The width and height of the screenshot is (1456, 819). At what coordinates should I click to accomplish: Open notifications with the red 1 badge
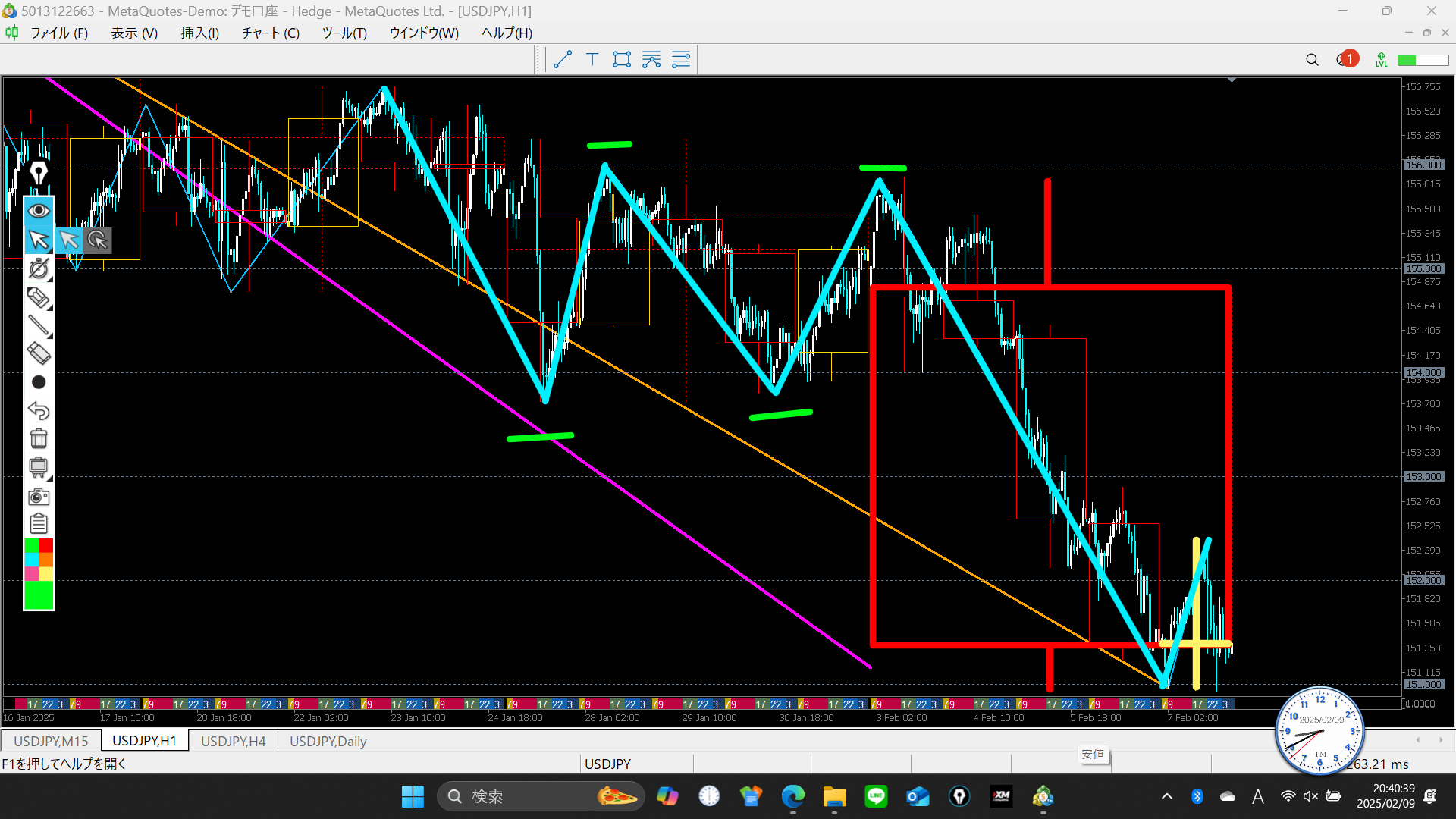1348,59
